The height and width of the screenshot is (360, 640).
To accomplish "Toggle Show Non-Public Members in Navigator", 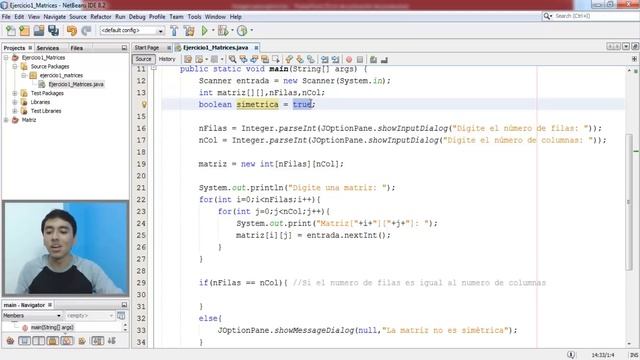I will pos(53,340).
